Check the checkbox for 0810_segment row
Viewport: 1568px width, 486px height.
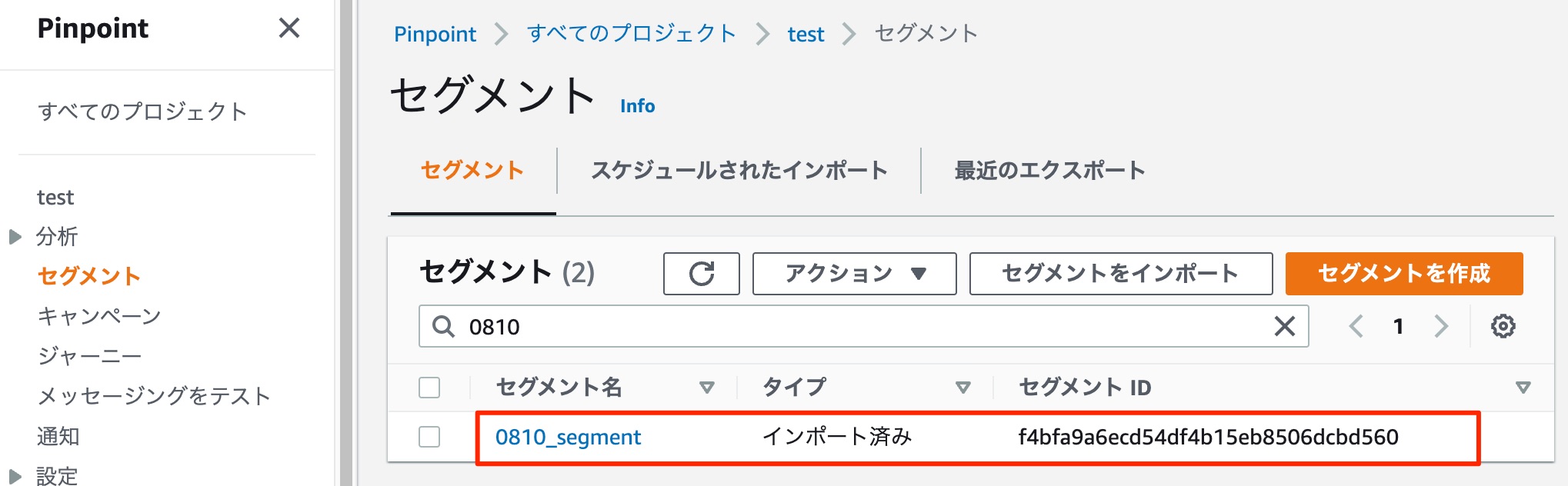pyautogui.click(x=429, y=436)
